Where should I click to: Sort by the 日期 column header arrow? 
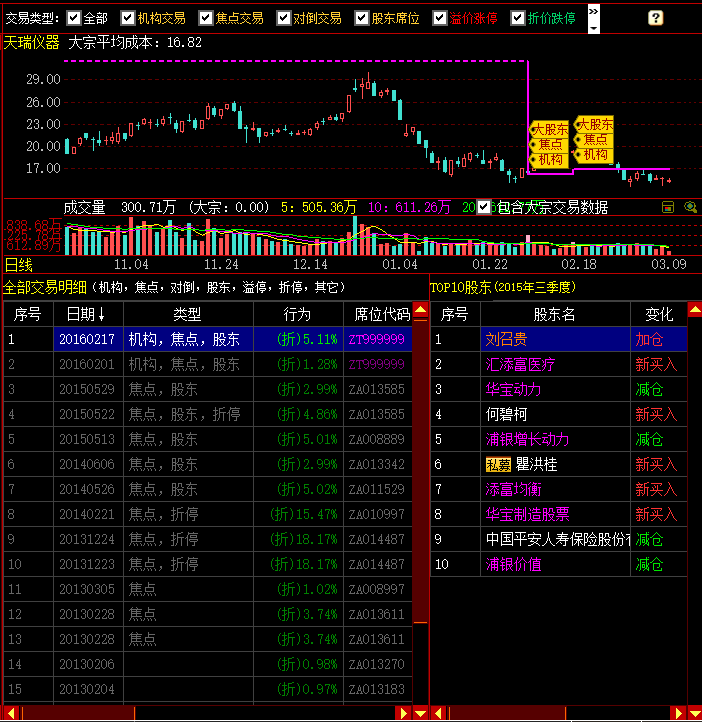coord(101,314)
